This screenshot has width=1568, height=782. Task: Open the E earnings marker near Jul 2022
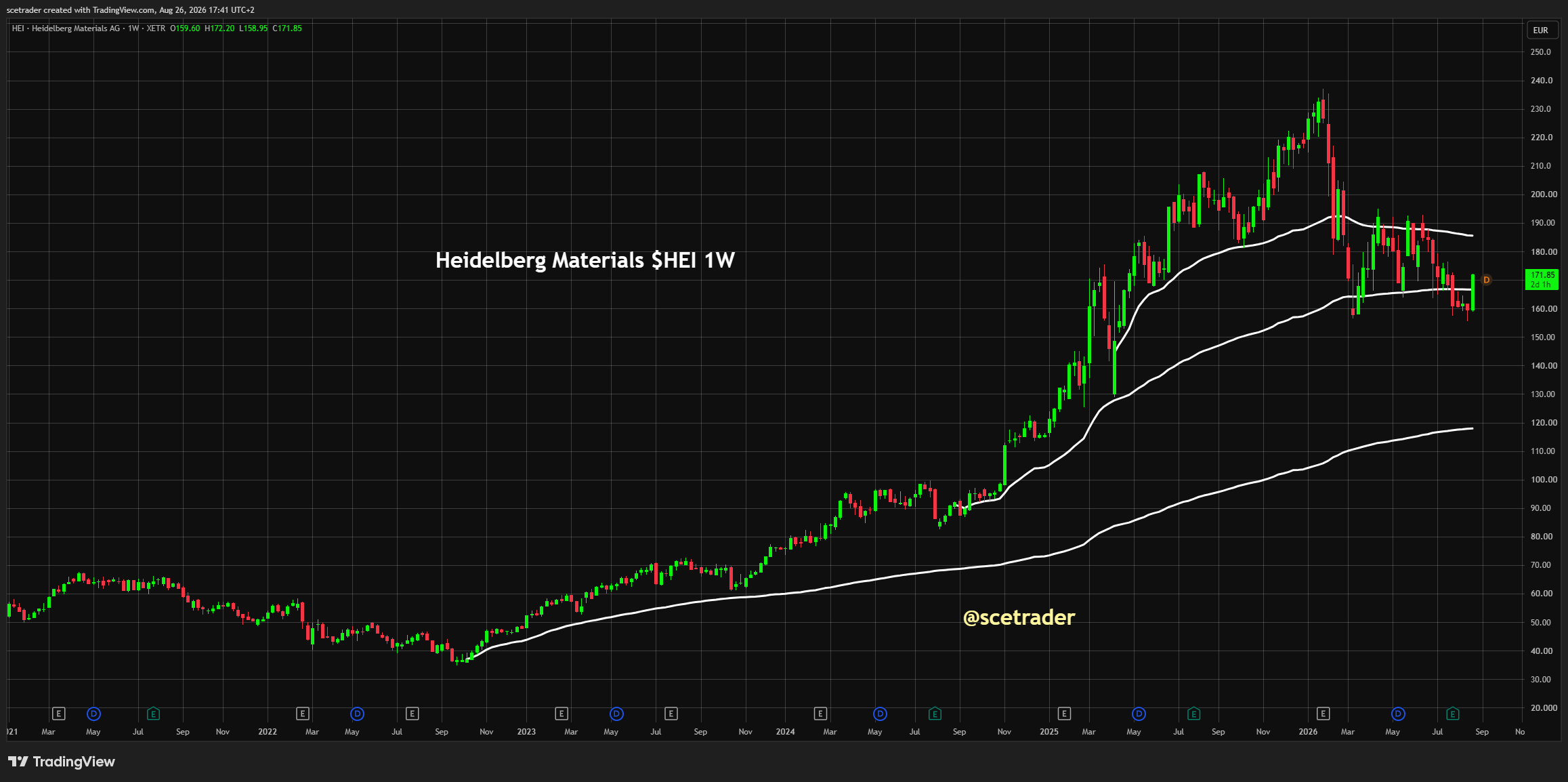[412, 714]
